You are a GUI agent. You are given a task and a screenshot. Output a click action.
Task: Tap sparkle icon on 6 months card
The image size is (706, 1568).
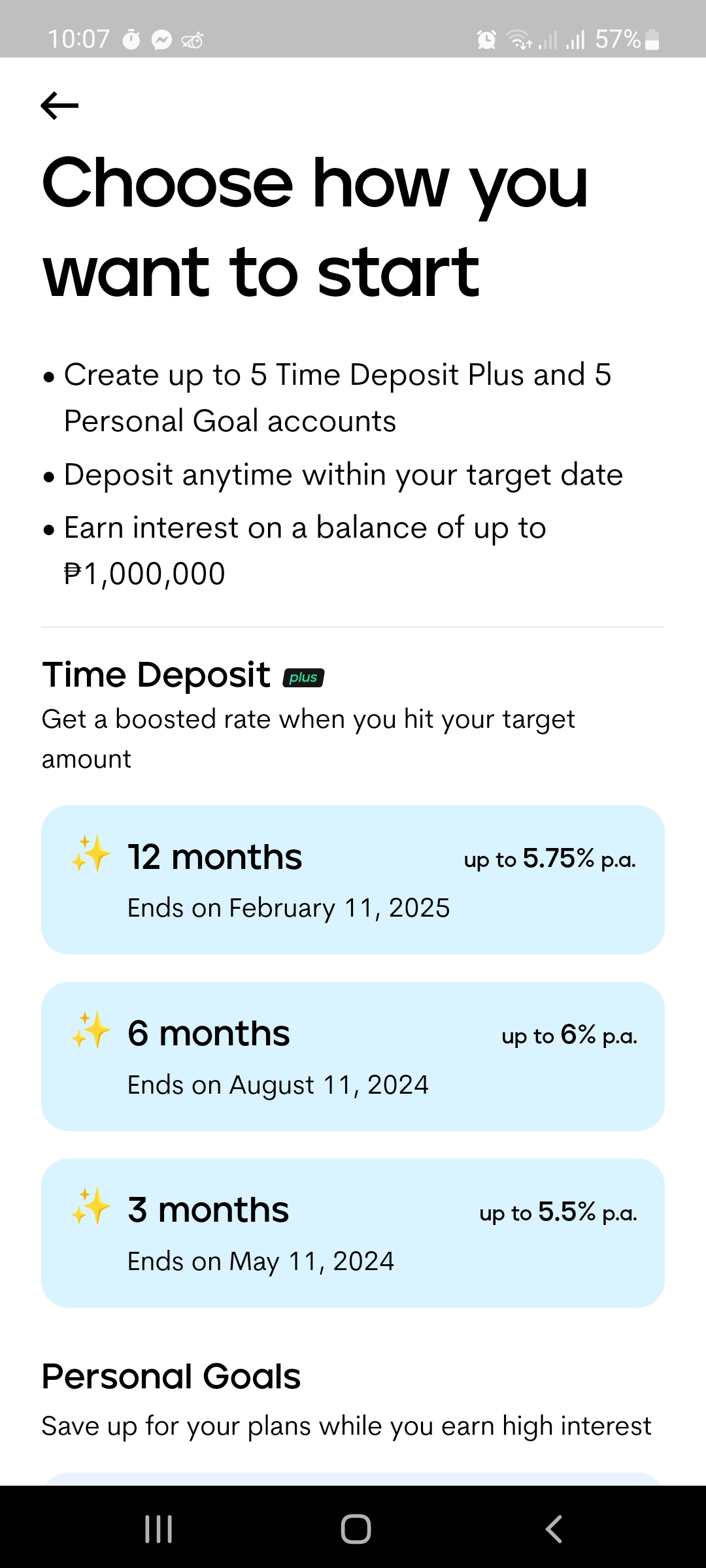coord(91,1030)
